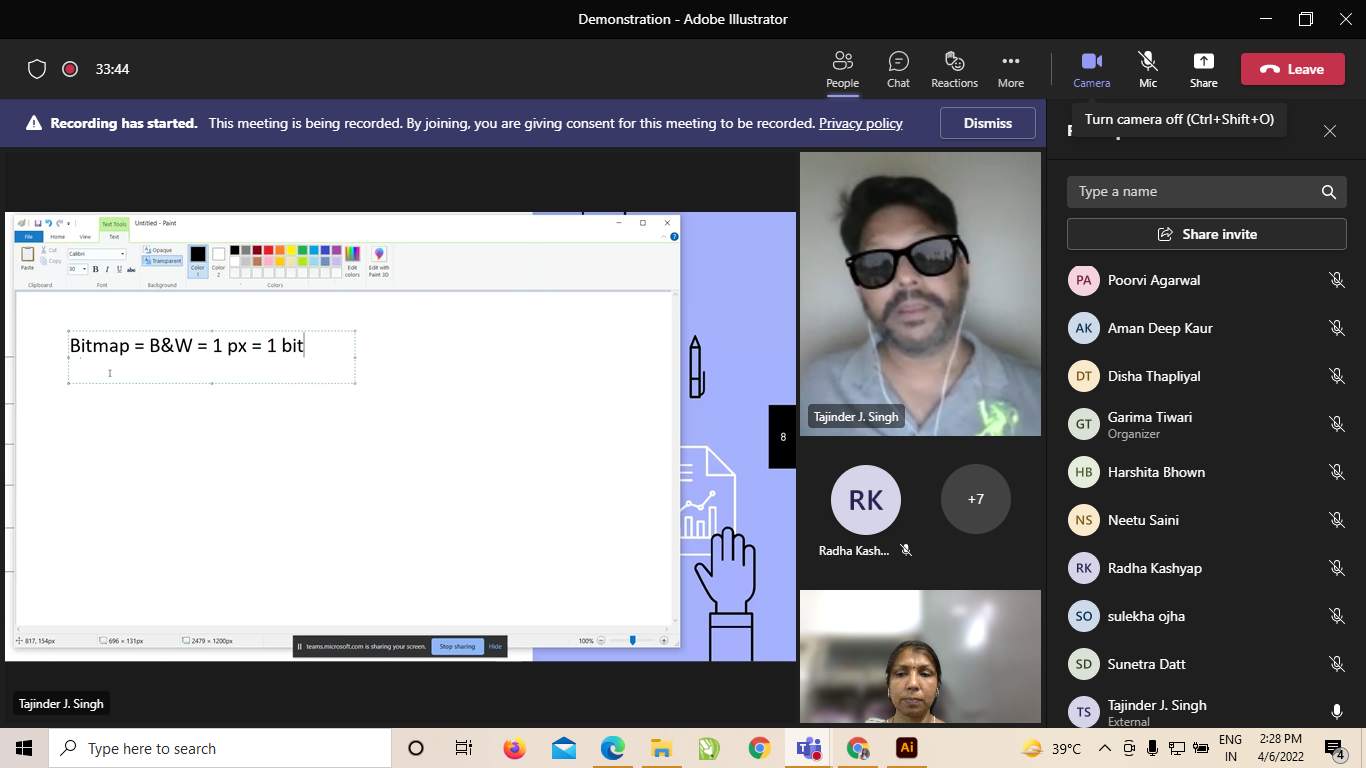Open Adobe Illustrator from taskbar
Image resolution: width=1366 pixels, height=768 pixels.
(907, 748)
